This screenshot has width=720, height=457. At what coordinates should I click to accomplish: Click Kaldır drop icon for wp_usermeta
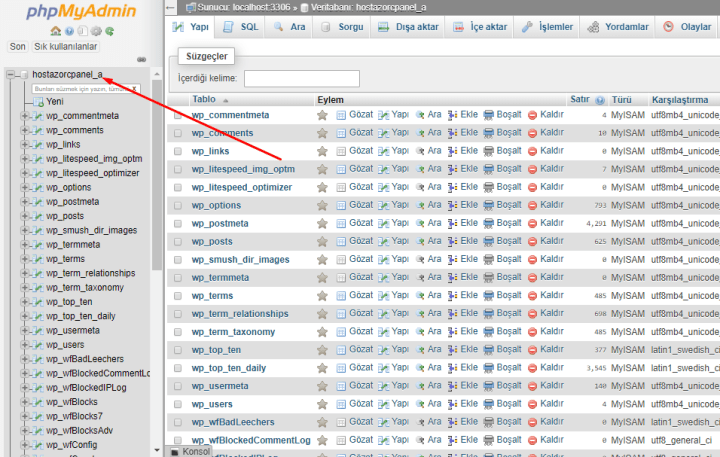(x=532, y=386)
